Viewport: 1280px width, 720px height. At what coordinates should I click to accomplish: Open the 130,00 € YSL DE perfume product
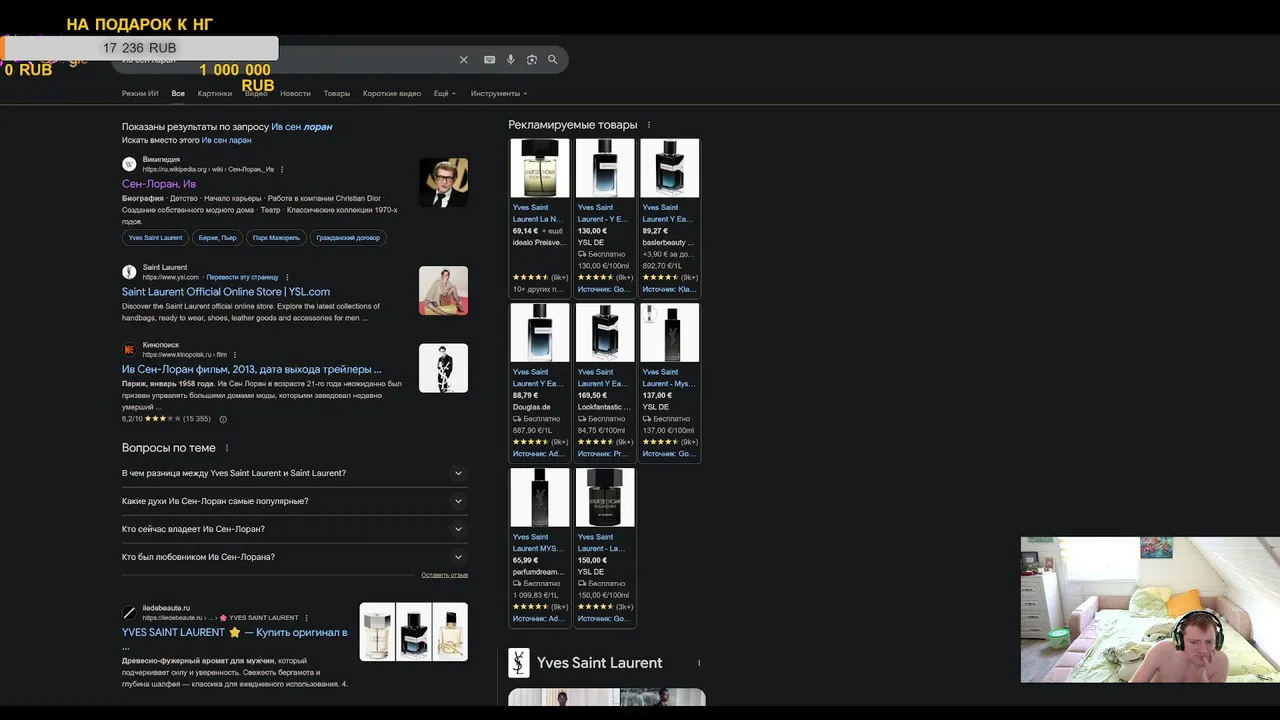(605, 218)
